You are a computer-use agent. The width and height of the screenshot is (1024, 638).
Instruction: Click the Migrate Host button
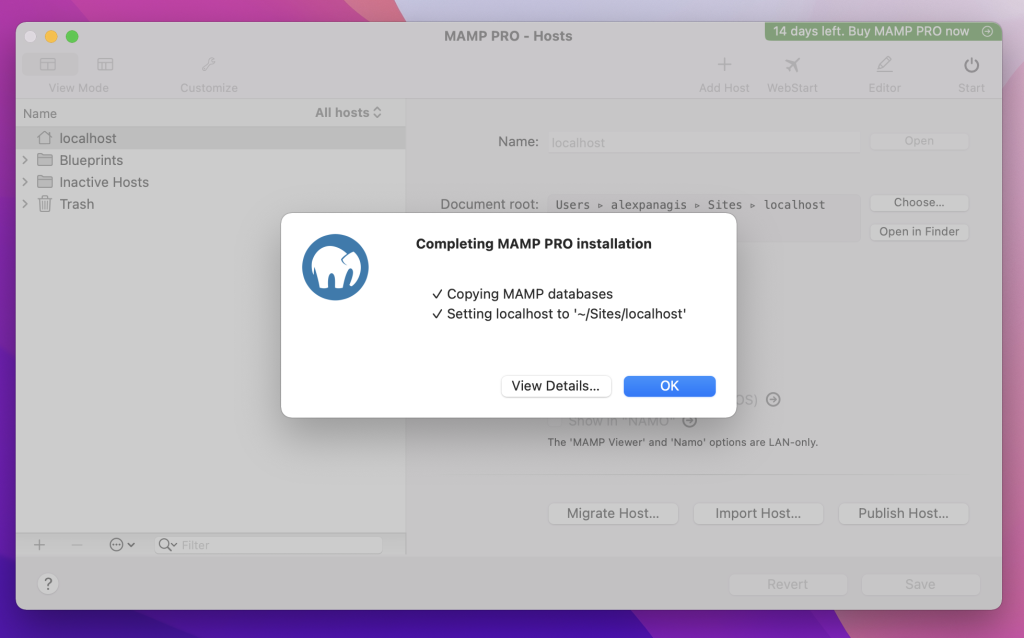[x=613, y=513]
